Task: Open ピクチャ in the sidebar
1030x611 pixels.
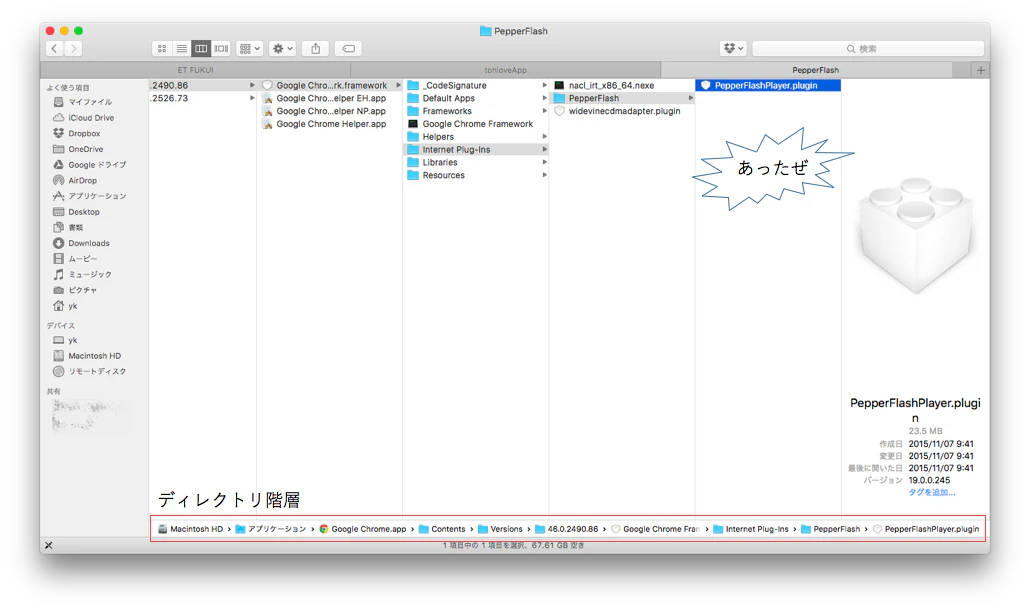Action: tap(75, 290)
